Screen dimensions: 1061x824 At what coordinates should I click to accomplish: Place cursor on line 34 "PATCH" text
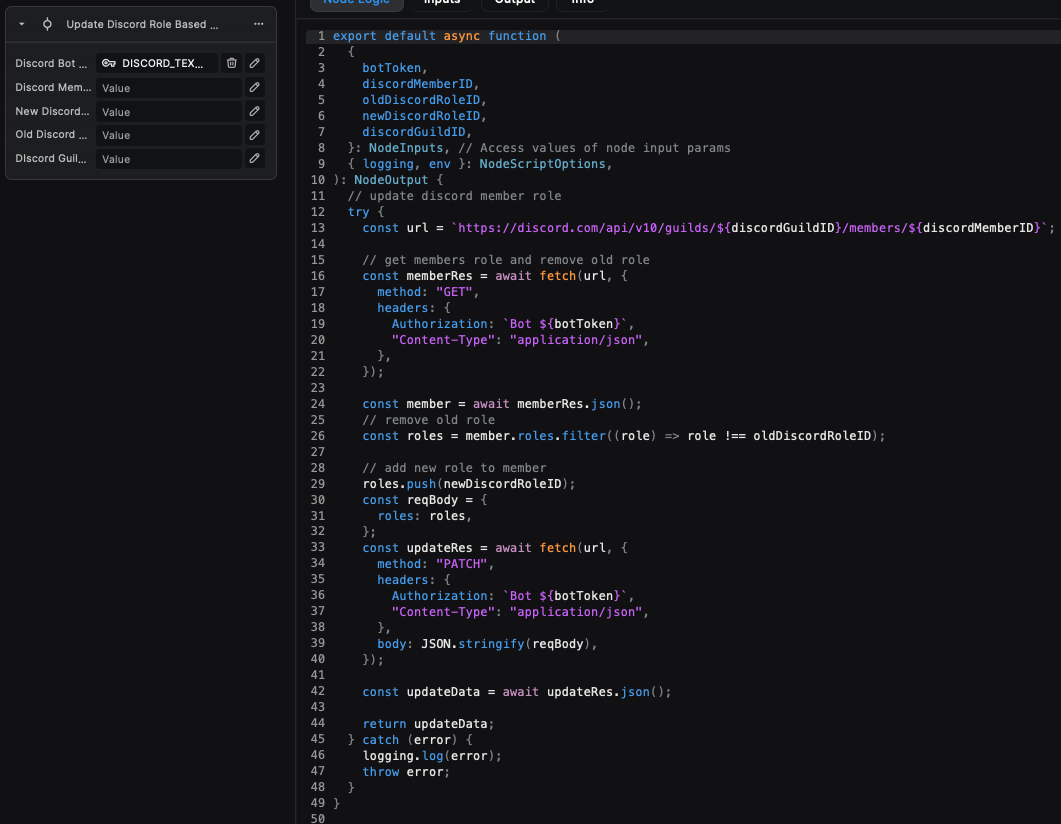[x=461, y=564]
